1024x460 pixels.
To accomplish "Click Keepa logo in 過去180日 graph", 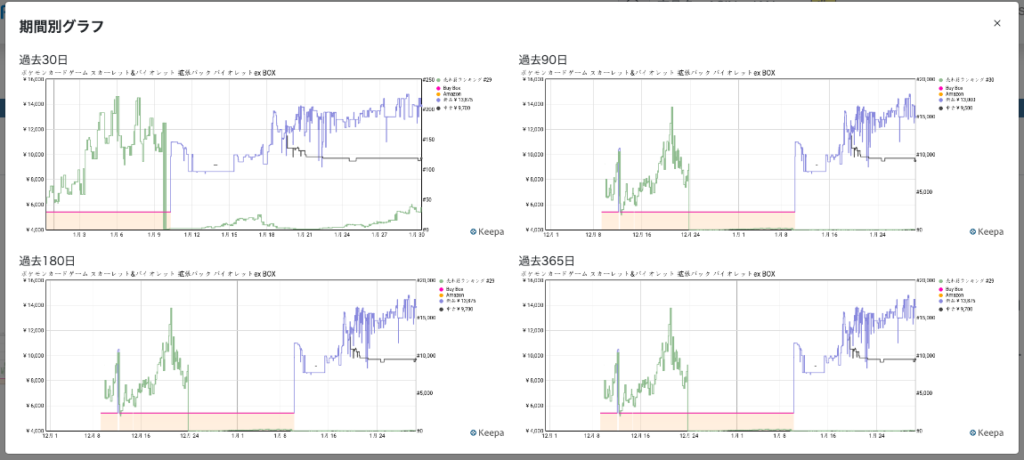I will click(486, 432).
